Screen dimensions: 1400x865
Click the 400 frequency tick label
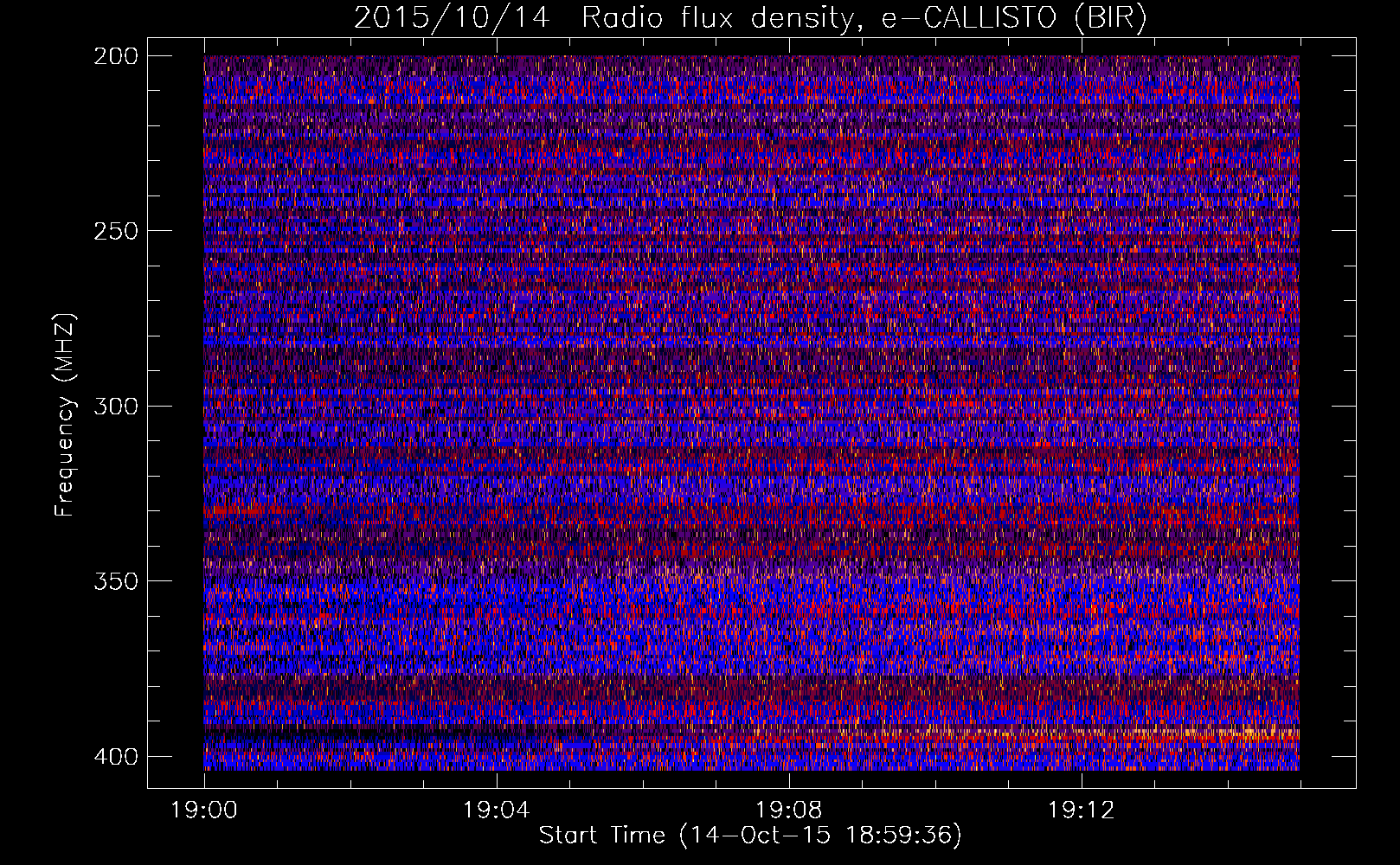[x=115, y=757]
